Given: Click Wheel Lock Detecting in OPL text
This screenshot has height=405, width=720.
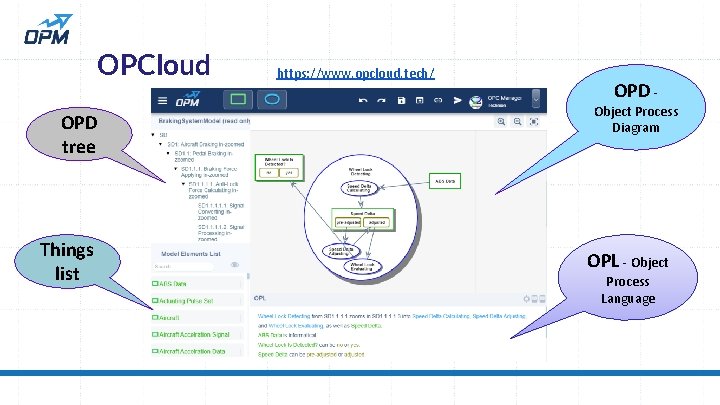Looking at the screenshot, I should [x=284, y=316].
